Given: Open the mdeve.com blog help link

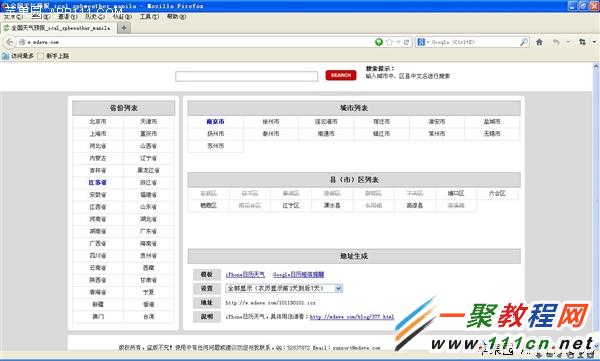Looking at the screenshot, I should [x=352, y=317].
